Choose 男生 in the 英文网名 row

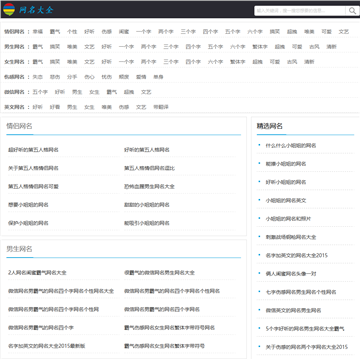72,107
